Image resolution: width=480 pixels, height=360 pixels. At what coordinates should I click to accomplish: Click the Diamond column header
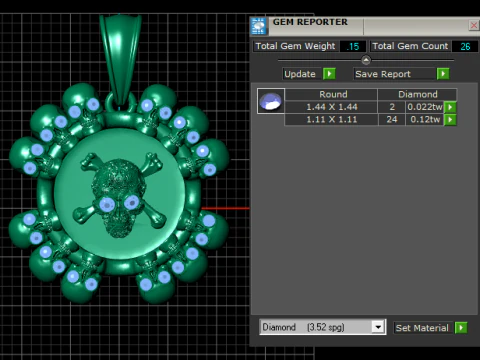pyautogui.click(x=417, y=94)
